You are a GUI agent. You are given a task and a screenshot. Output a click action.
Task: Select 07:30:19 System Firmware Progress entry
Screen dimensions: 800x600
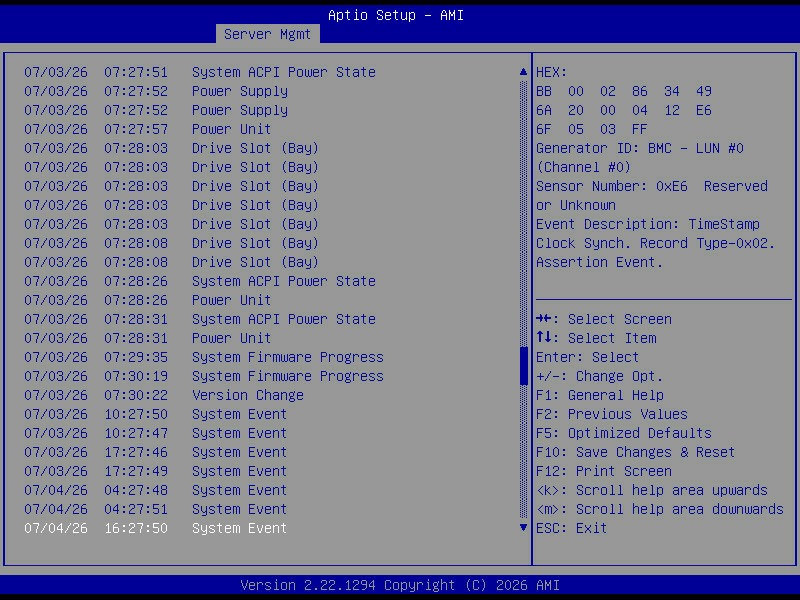click(x=204, y=376)
